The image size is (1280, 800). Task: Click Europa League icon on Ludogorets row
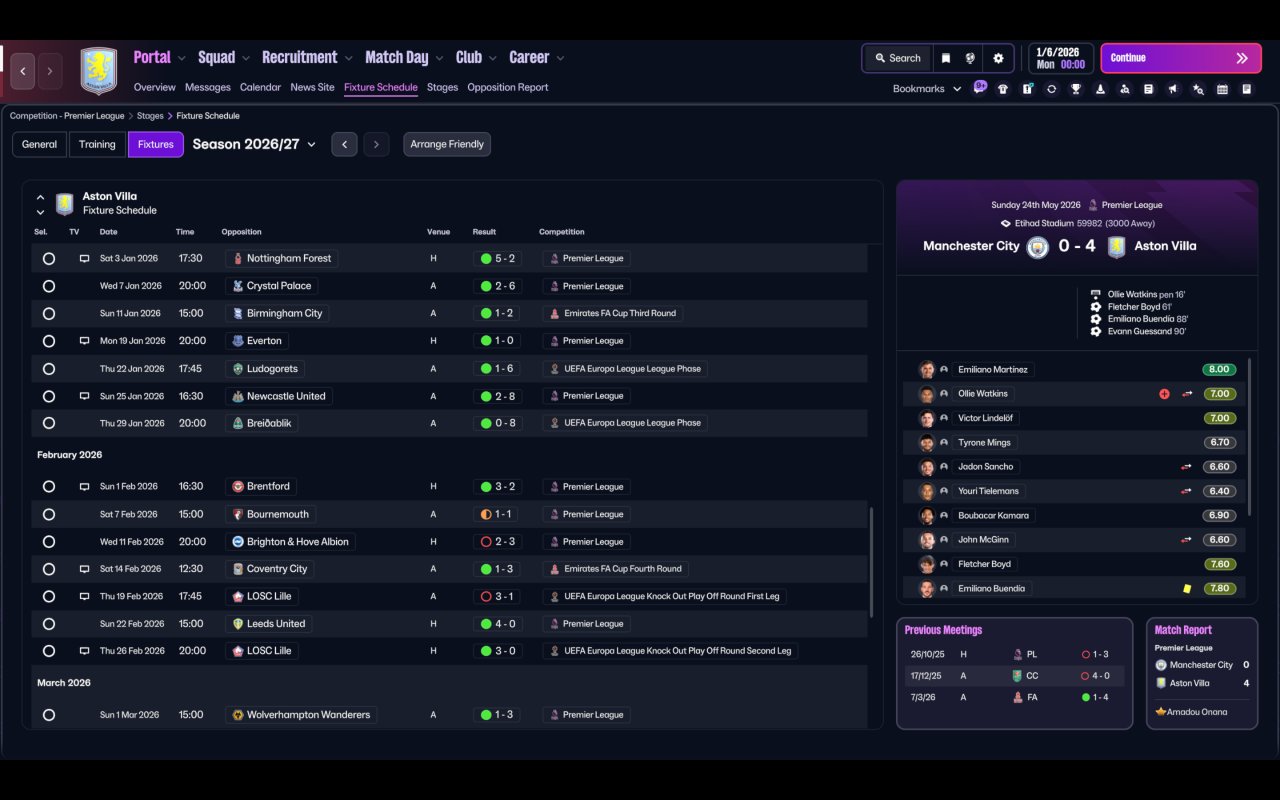(554, 368)
